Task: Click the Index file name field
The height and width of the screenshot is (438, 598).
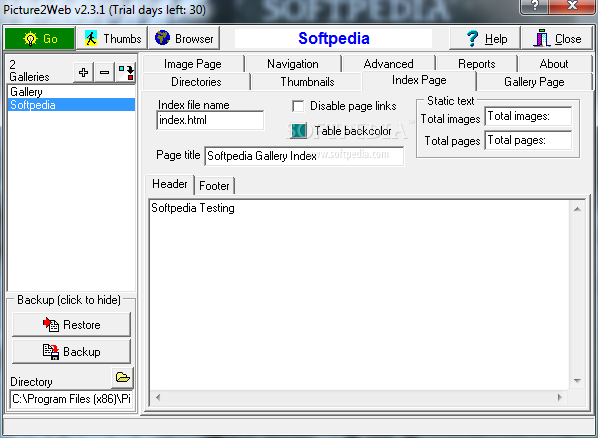Action: tap(210, 120)
